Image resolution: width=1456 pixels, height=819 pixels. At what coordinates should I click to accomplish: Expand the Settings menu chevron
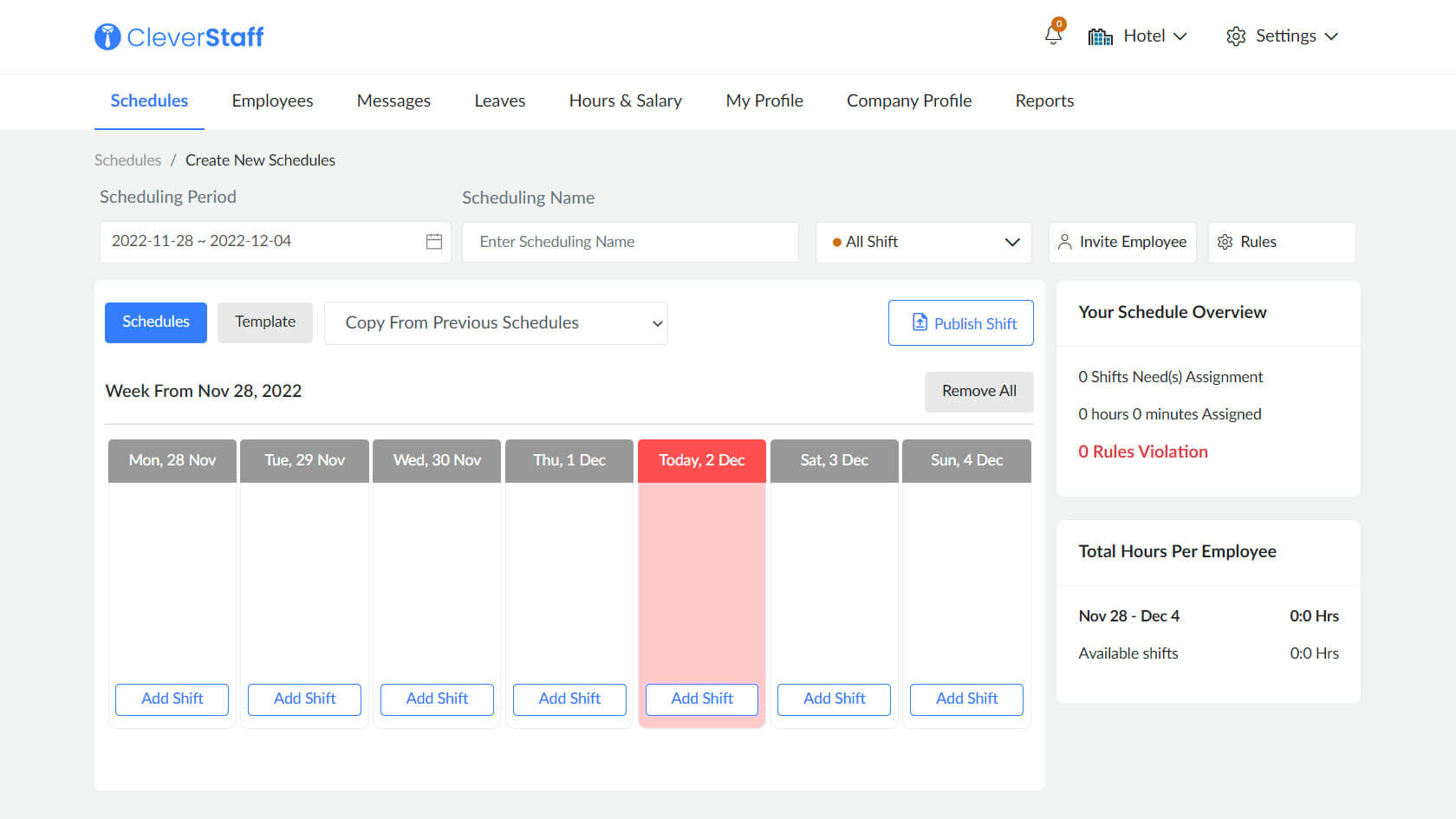1332,36
